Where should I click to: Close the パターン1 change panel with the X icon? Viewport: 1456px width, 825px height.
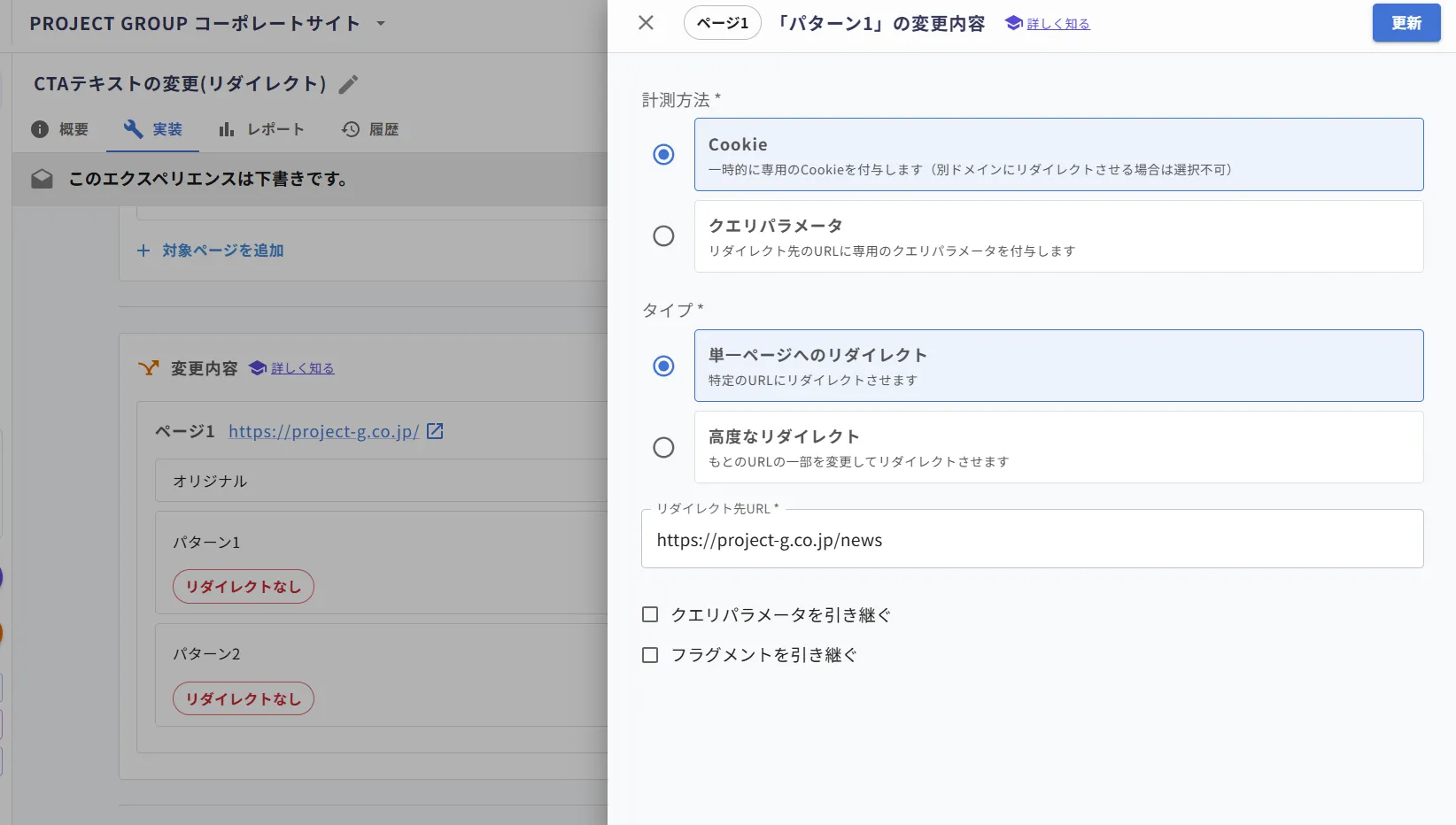click(646, 23)
